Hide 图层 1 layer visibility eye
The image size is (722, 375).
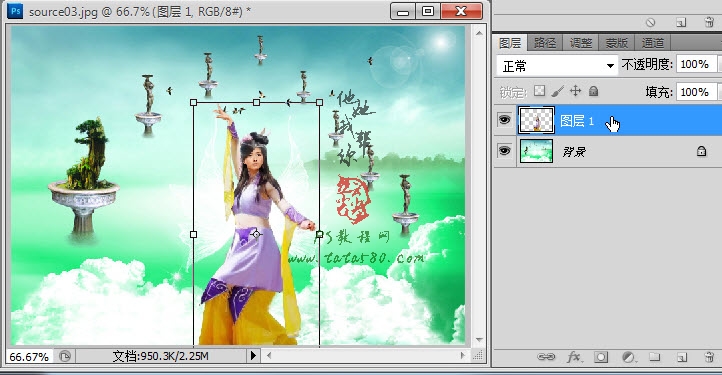[504, 120]
